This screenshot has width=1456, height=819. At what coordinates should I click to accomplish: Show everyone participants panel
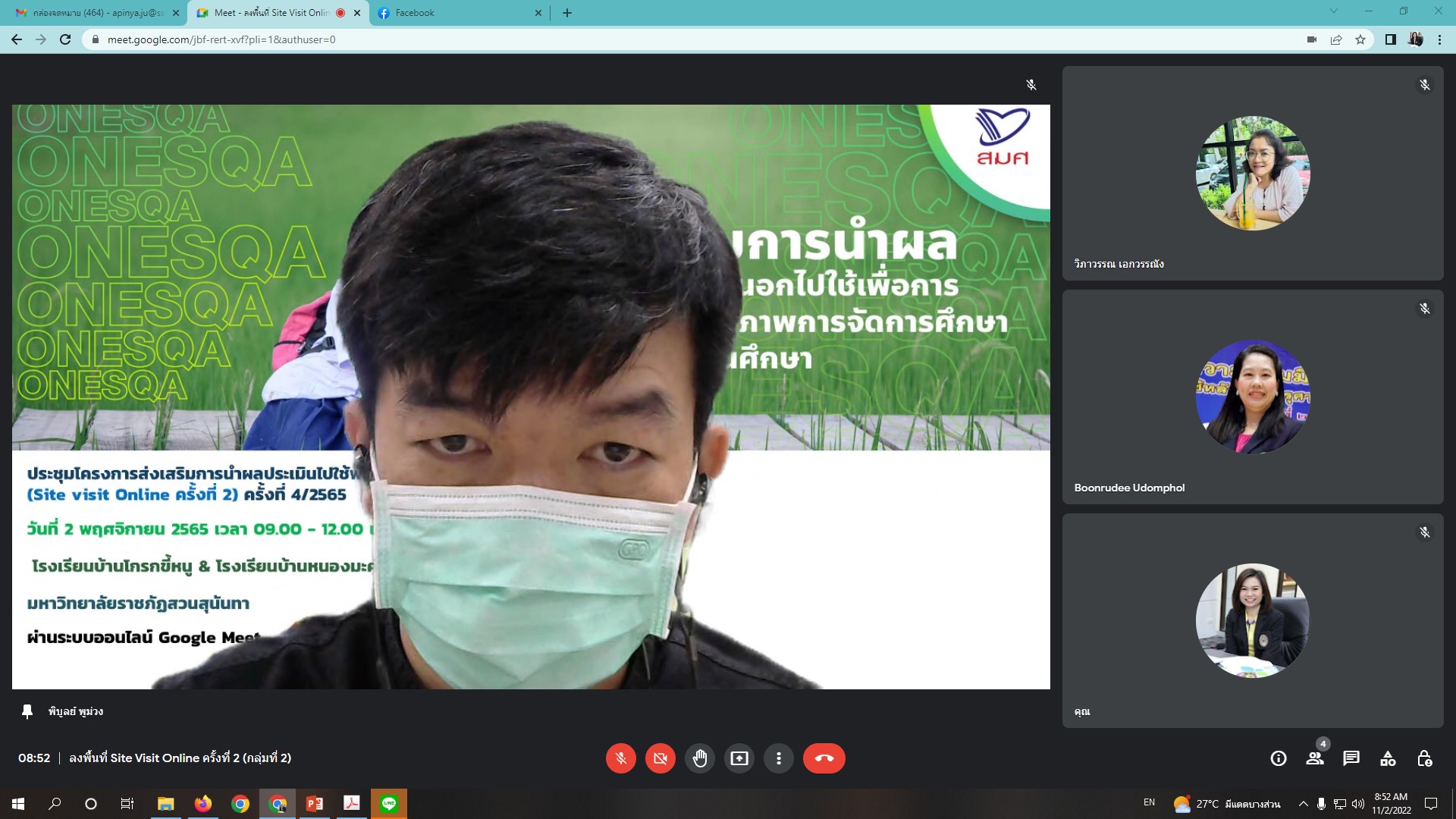pyautogui.click(x=1315, y=758)
